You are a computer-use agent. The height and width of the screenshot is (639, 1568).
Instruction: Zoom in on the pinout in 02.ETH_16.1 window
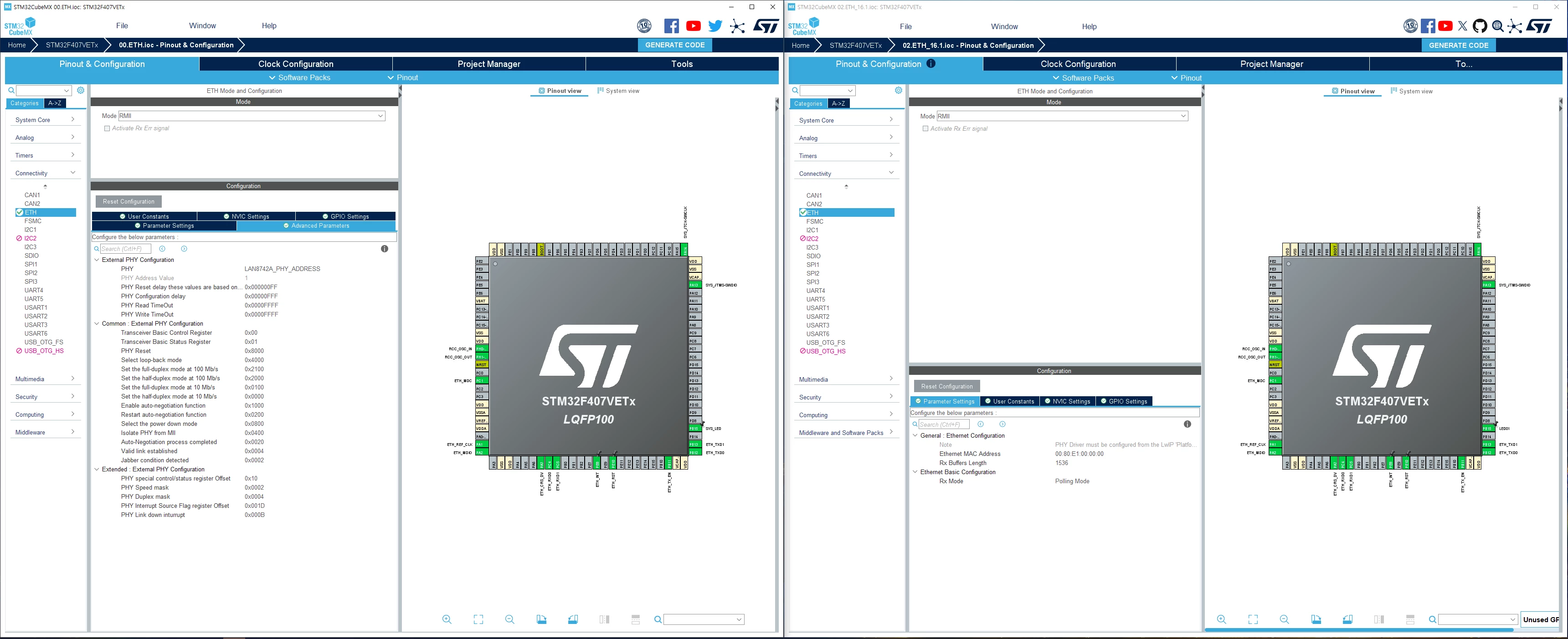(x=1222, y=619)
